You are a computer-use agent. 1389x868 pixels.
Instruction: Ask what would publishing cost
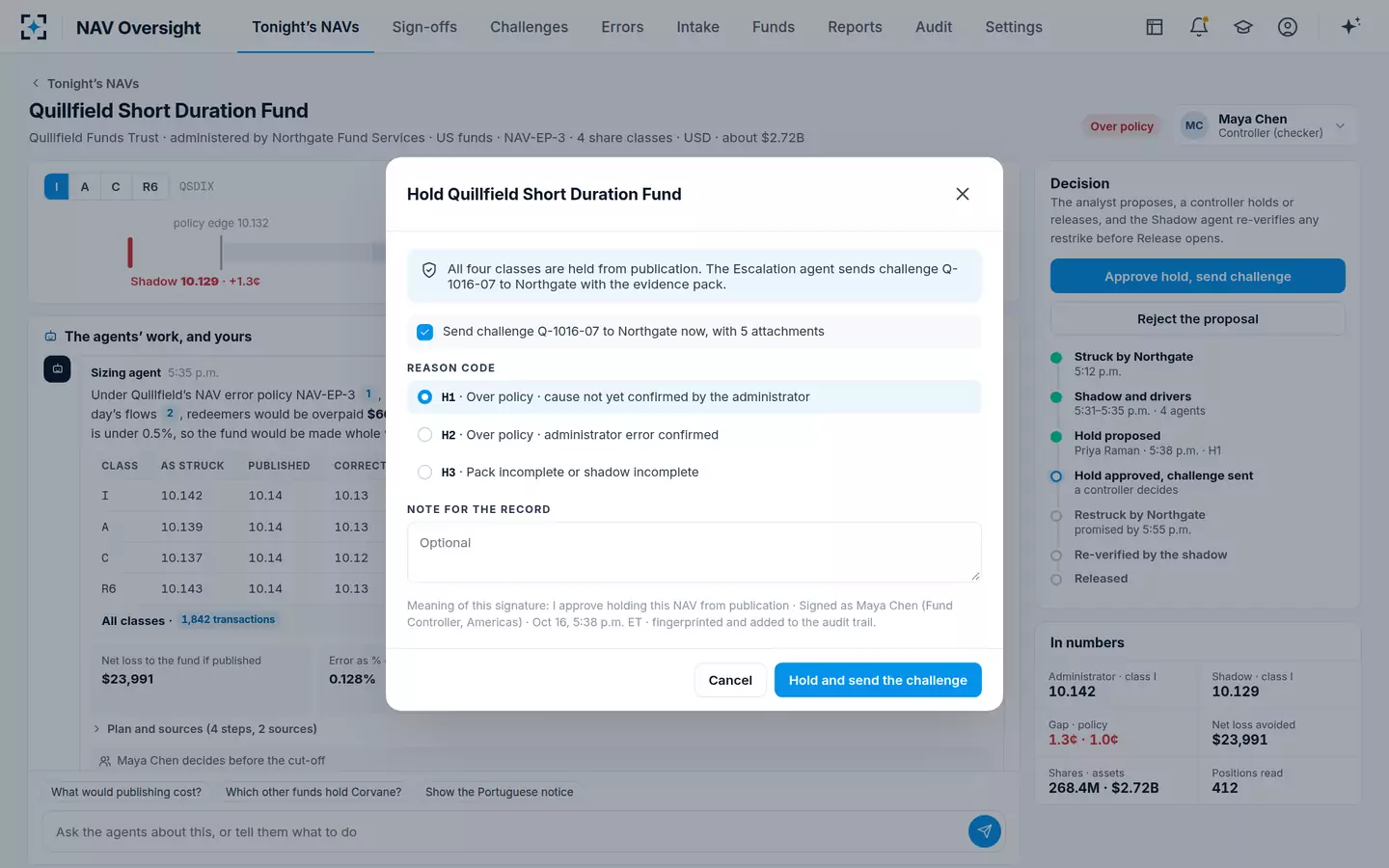[126, 793]
